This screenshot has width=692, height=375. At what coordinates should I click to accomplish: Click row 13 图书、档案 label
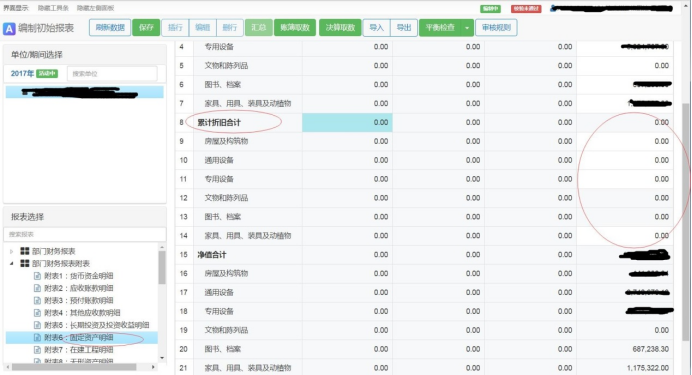[222, 217]
